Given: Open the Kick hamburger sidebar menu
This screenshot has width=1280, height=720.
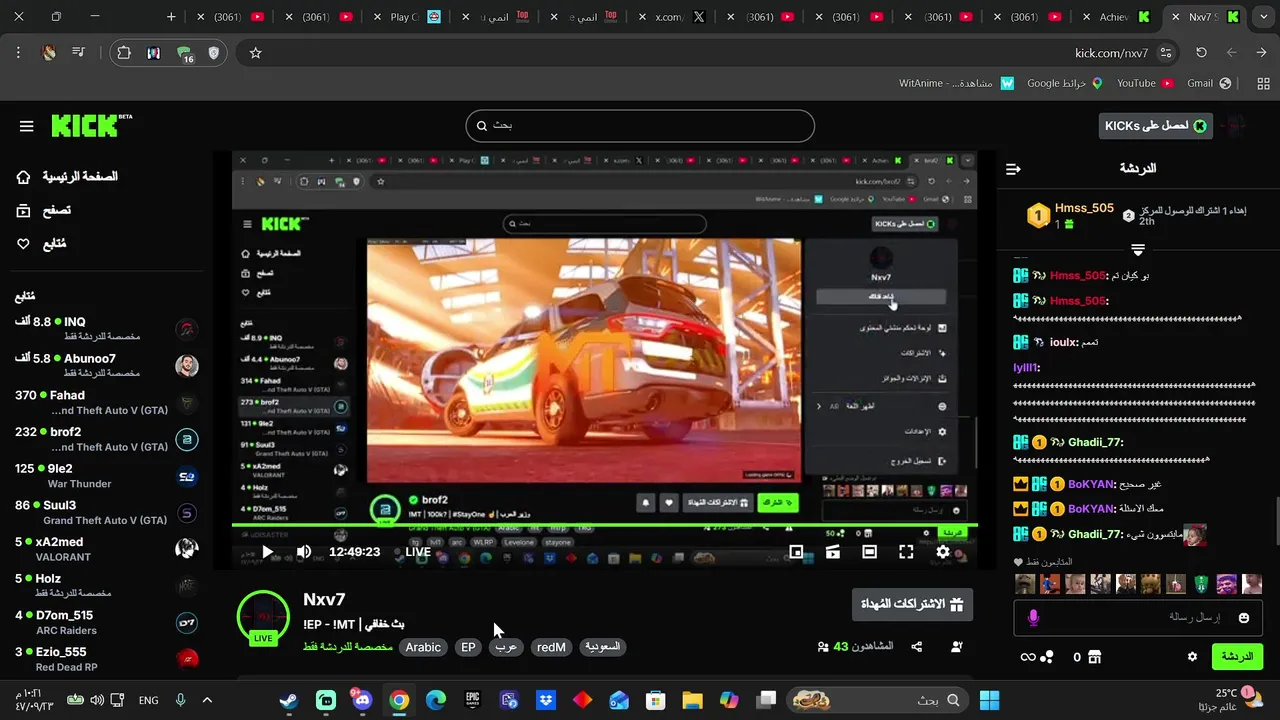Looking at the screenshot, I should coord(27,126).
